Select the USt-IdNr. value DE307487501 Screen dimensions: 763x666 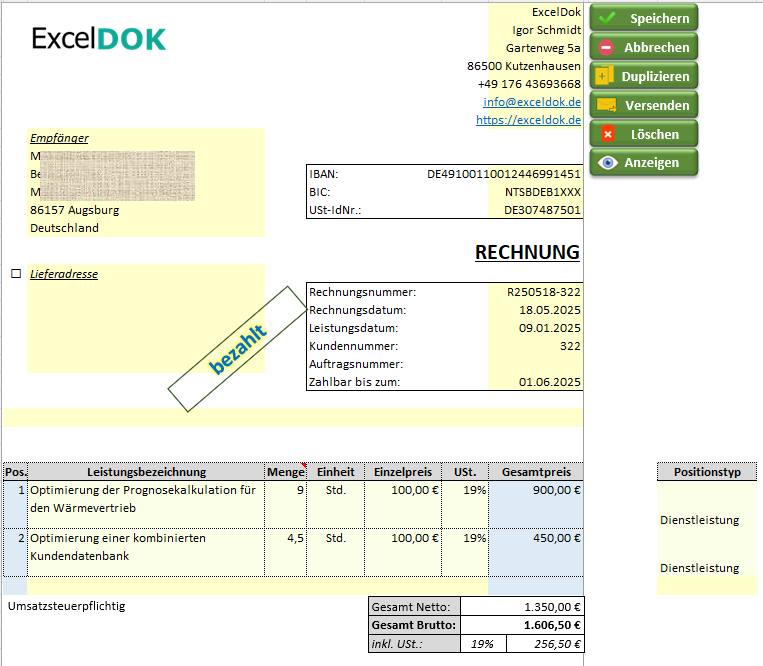[x=542, y=210]
